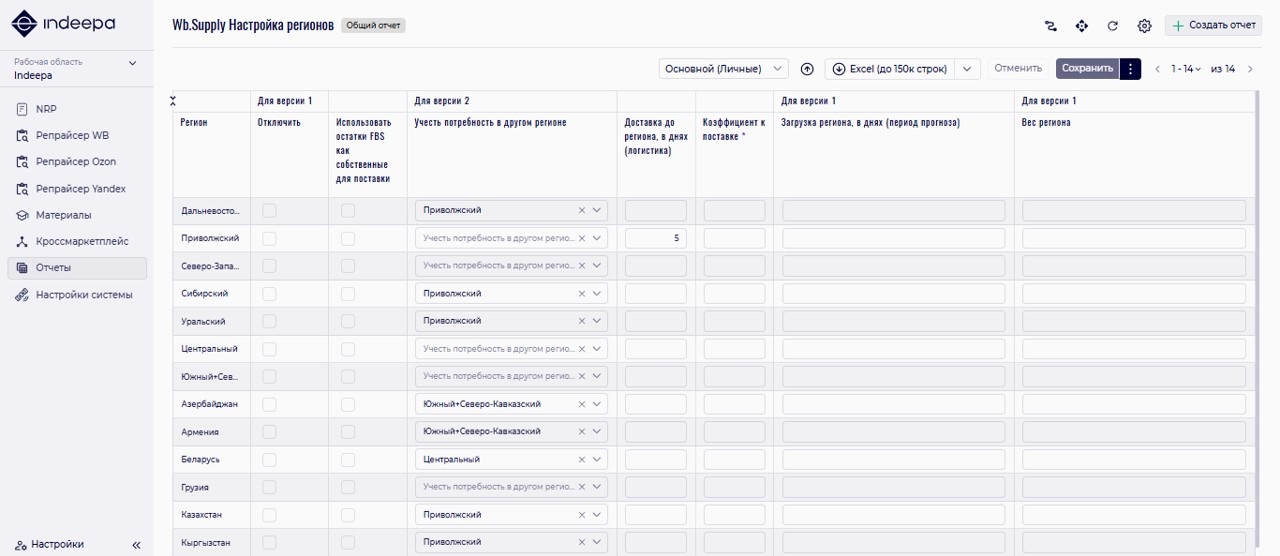Check FBS stock checkbox for Центральный row
Viewport: 1280px width, 556px height.
pos(348,349)
